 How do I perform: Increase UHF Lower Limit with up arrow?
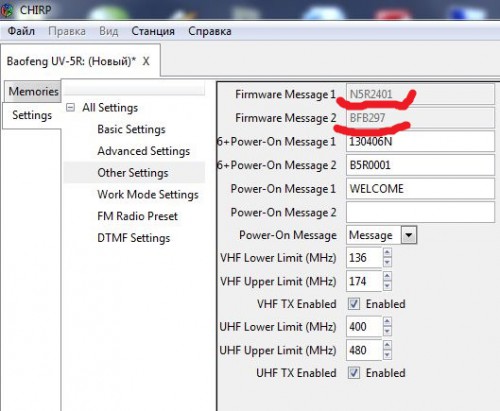click(387, 322)
